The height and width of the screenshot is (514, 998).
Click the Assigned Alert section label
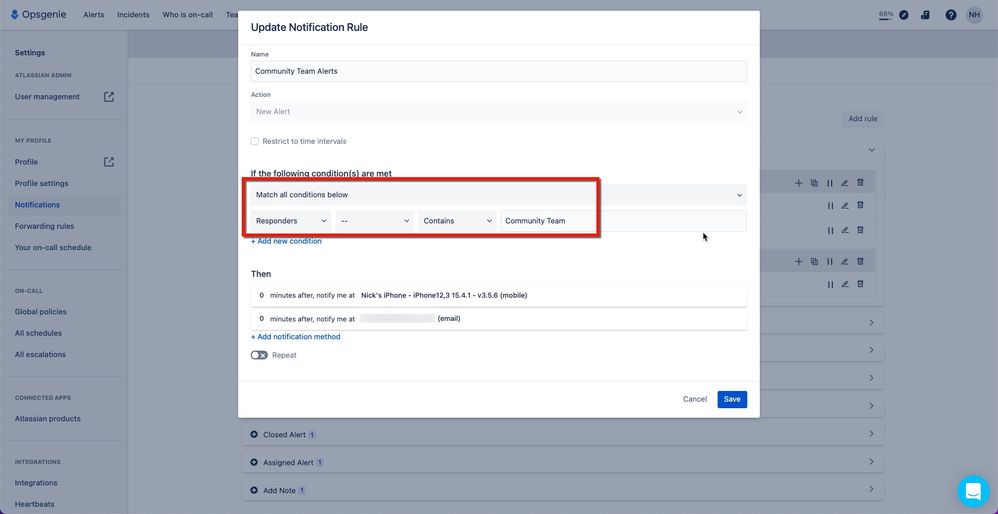288,463
